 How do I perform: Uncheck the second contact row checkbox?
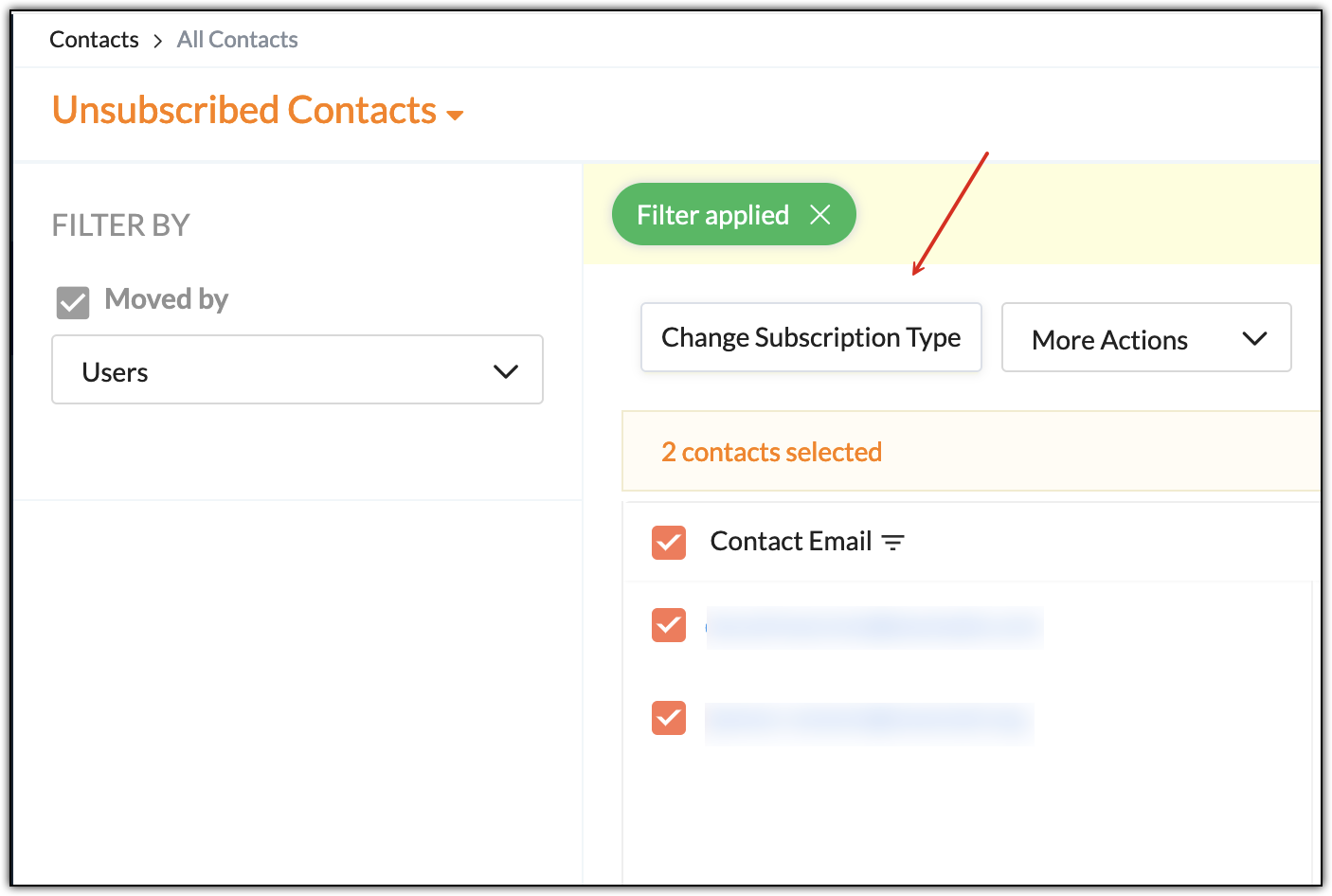point(669,718)
